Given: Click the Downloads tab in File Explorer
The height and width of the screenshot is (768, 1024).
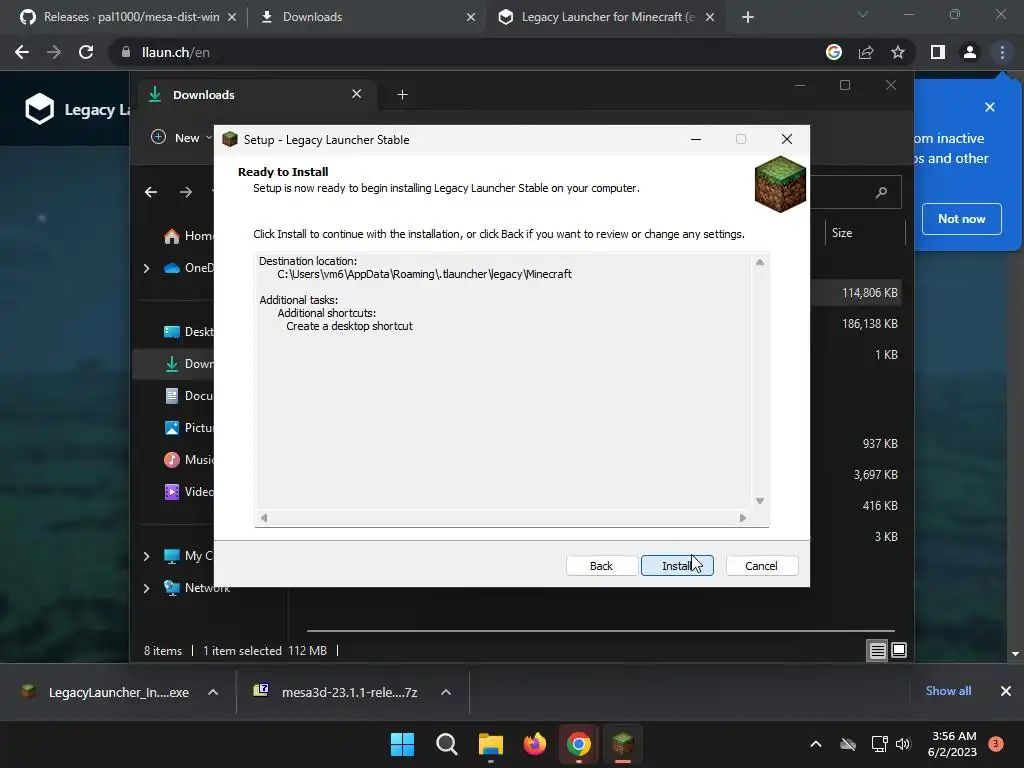Looking at the screenshot, I should [x=255, y=95].
